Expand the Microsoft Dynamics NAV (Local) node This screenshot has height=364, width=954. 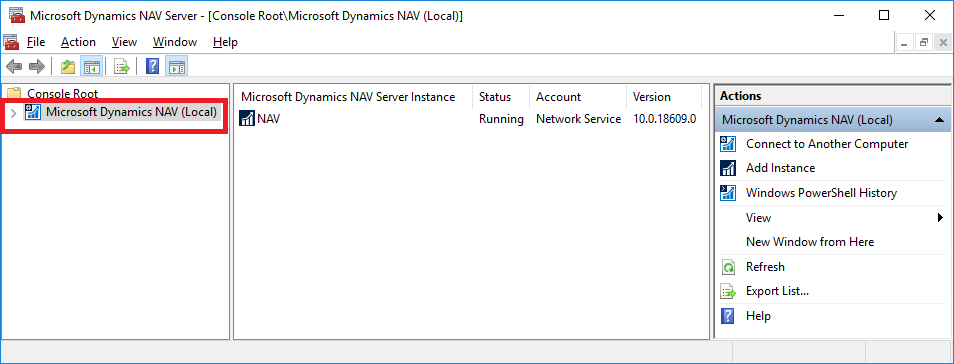pos(13,113)
